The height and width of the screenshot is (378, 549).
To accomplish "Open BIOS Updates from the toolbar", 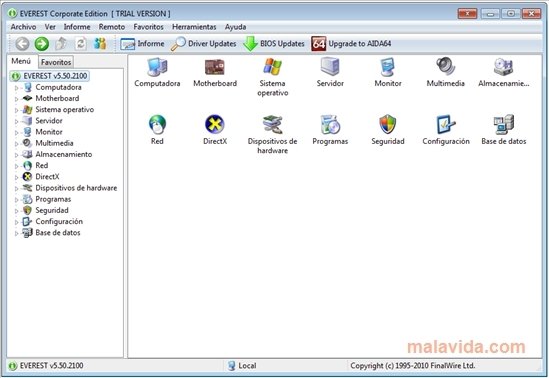I will (274, 44).
